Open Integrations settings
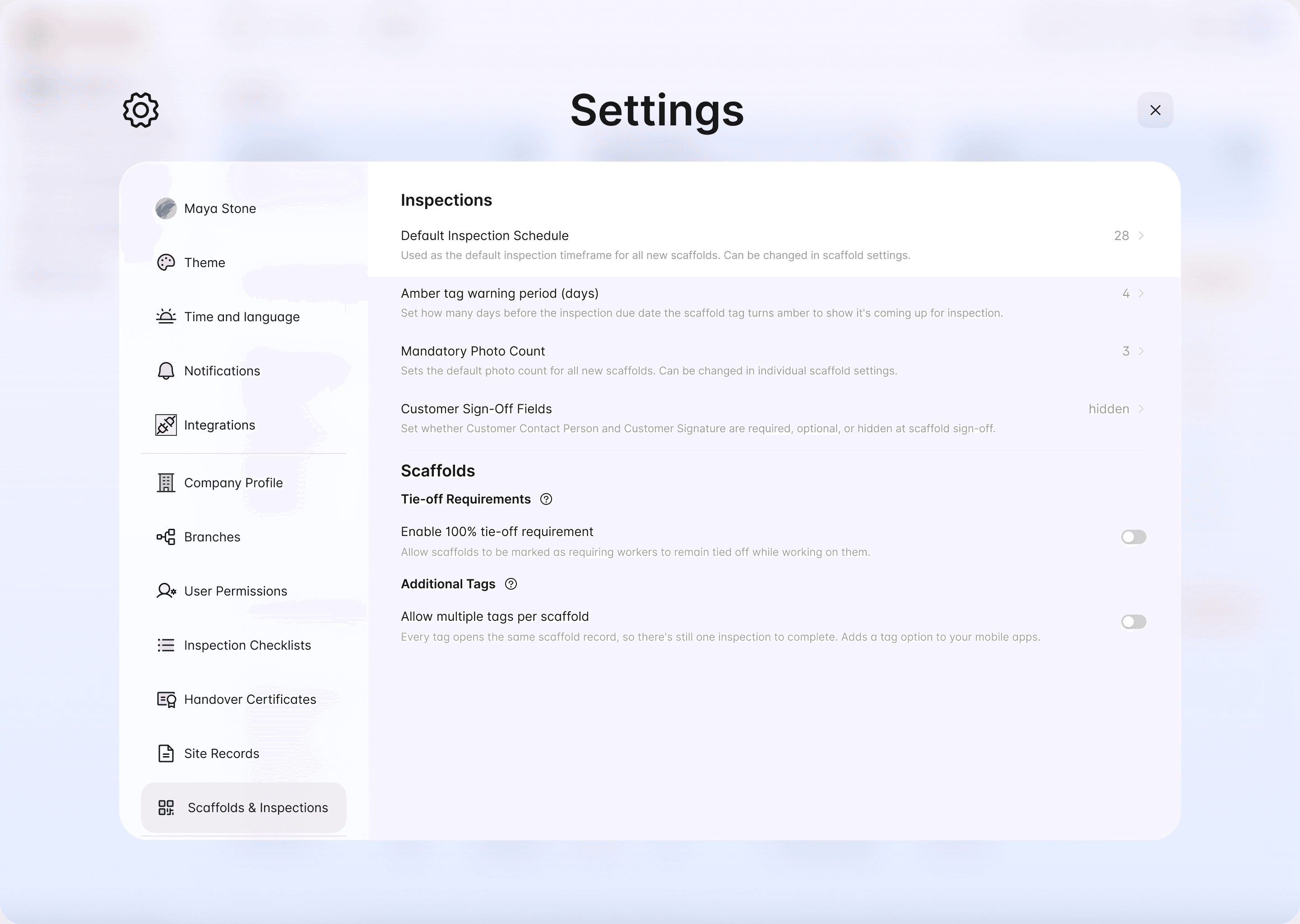The image size is (1300, 924). 244,425
